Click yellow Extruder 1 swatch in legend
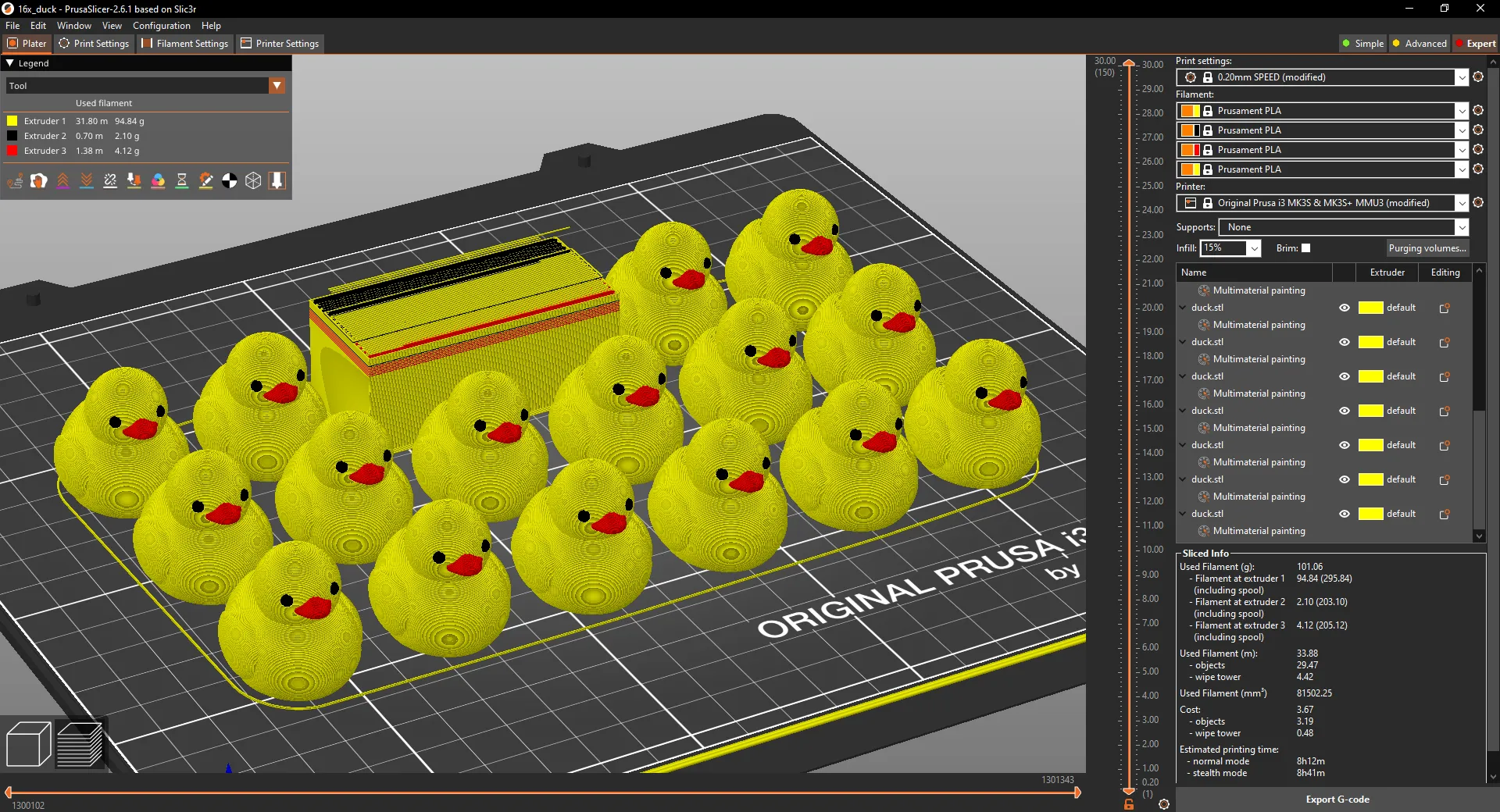The width and height of the screenshot is (1500, 812). click(x=12, y=121)
